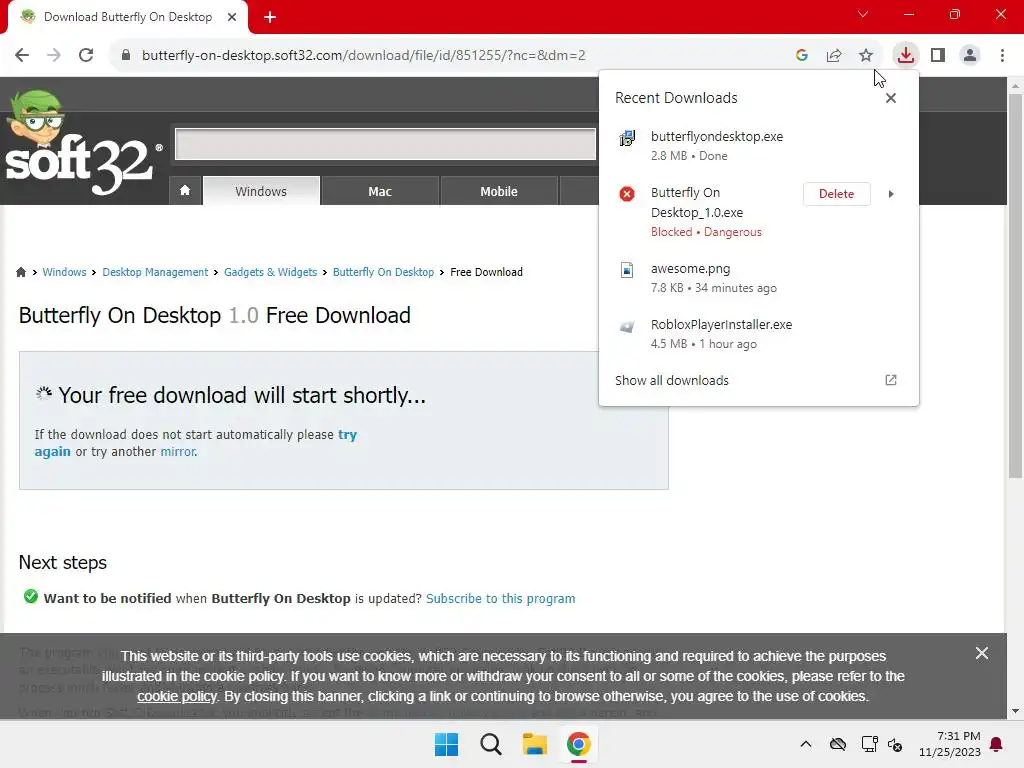
Task: Bookmark this page with star icon
Action: click(866, 55)
